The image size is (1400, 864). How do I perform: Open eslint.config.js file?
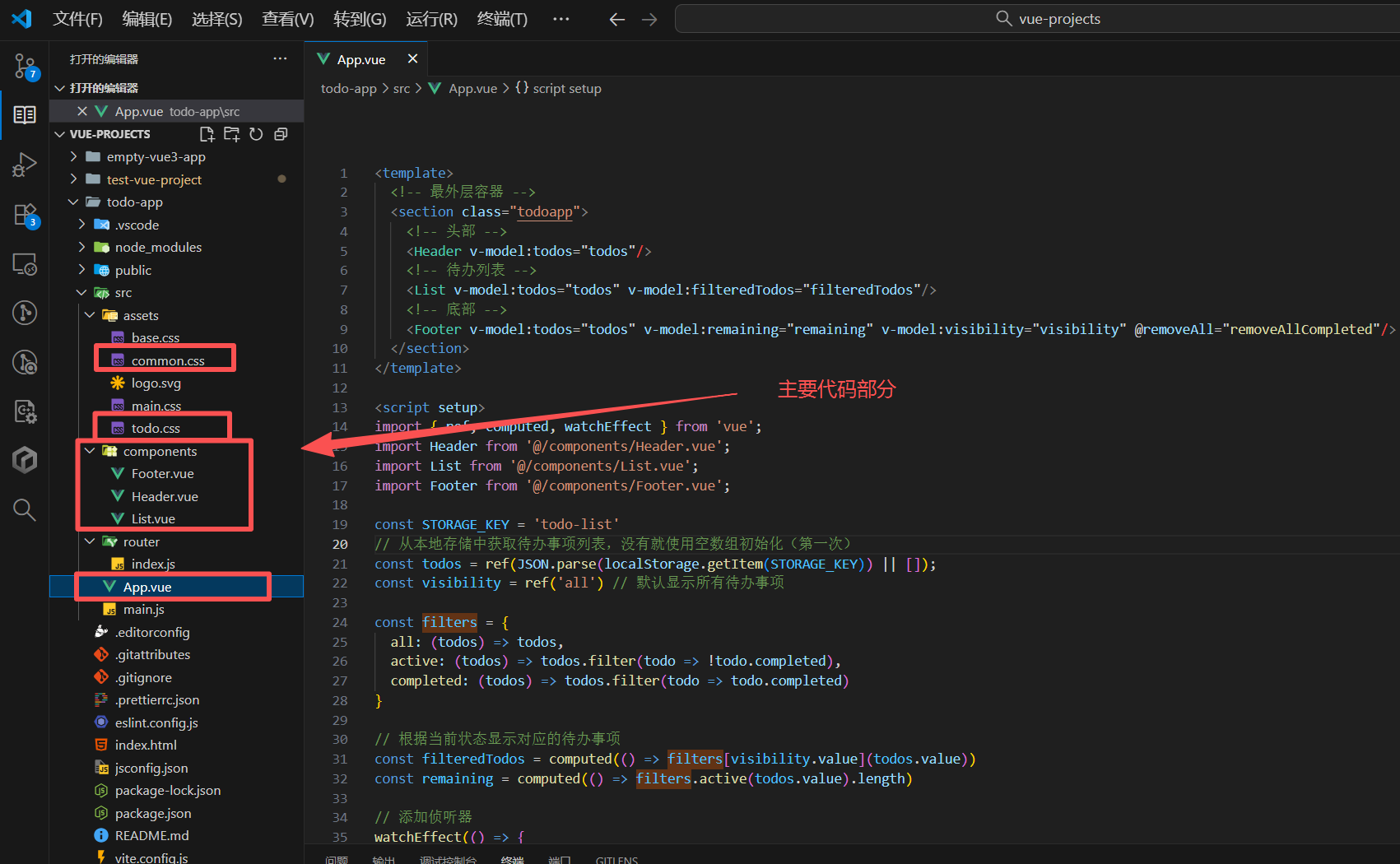tap(156, 722)
